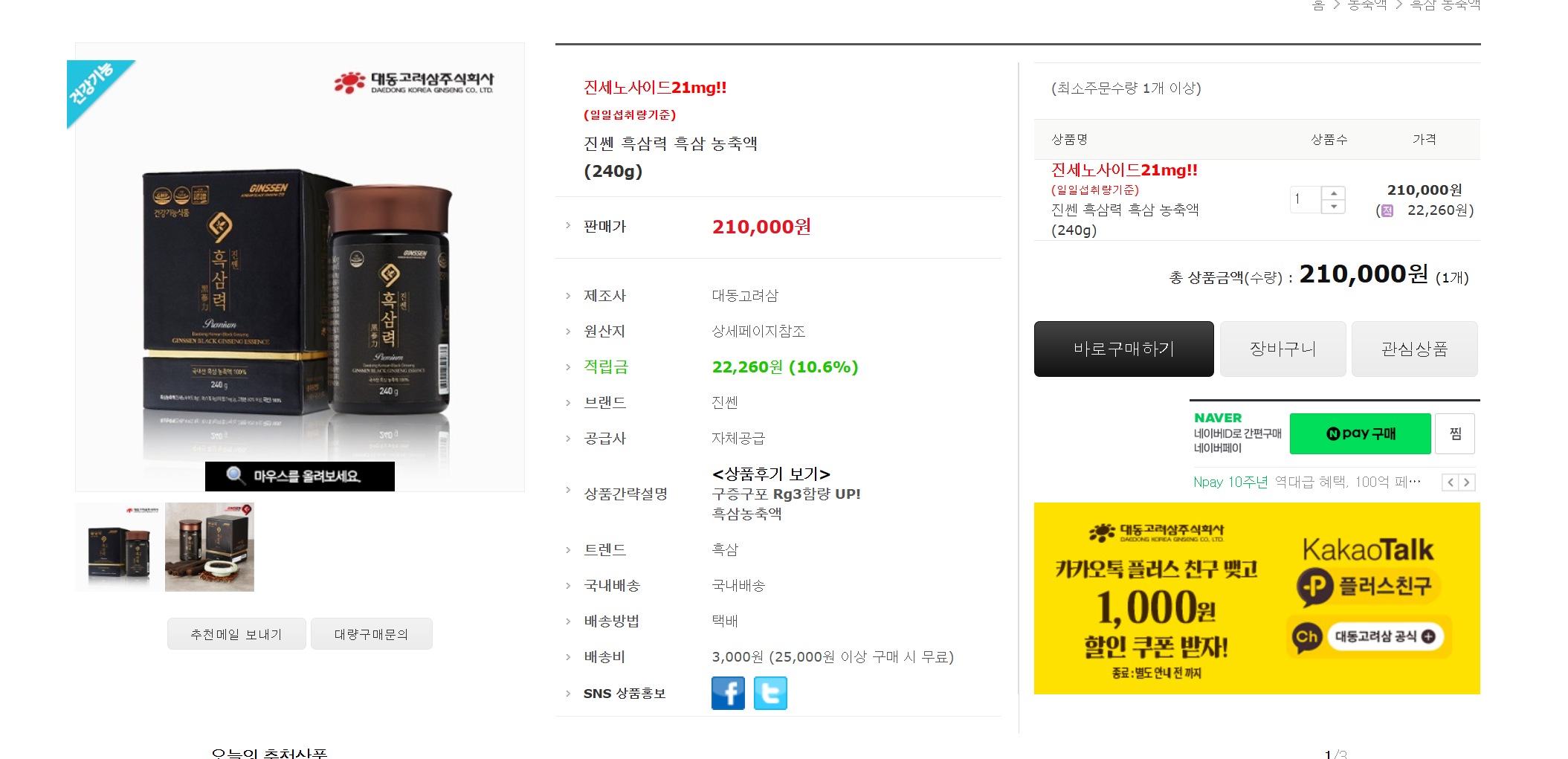Click the 바로구매하기 button
The height and width of the screenshot is (759, 1568).
coord(1123,349)
